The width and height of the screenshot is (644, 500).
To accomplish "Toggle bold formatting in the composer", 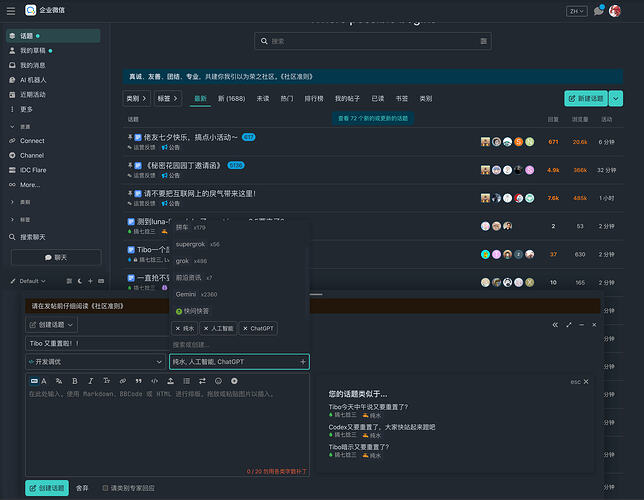I will (75, 381).
